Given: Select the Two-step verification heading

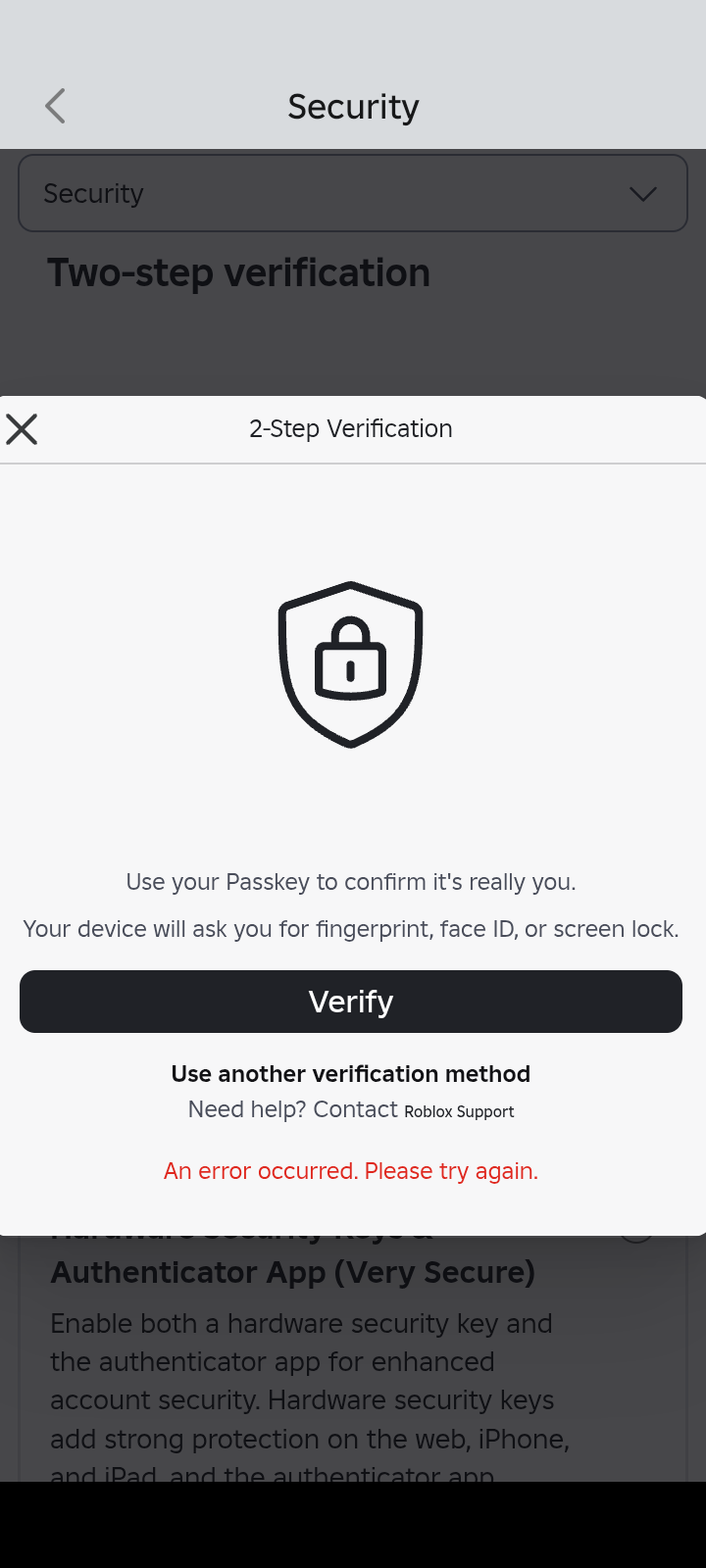Looking at the screenshot, I should click(x=238, y=272).
